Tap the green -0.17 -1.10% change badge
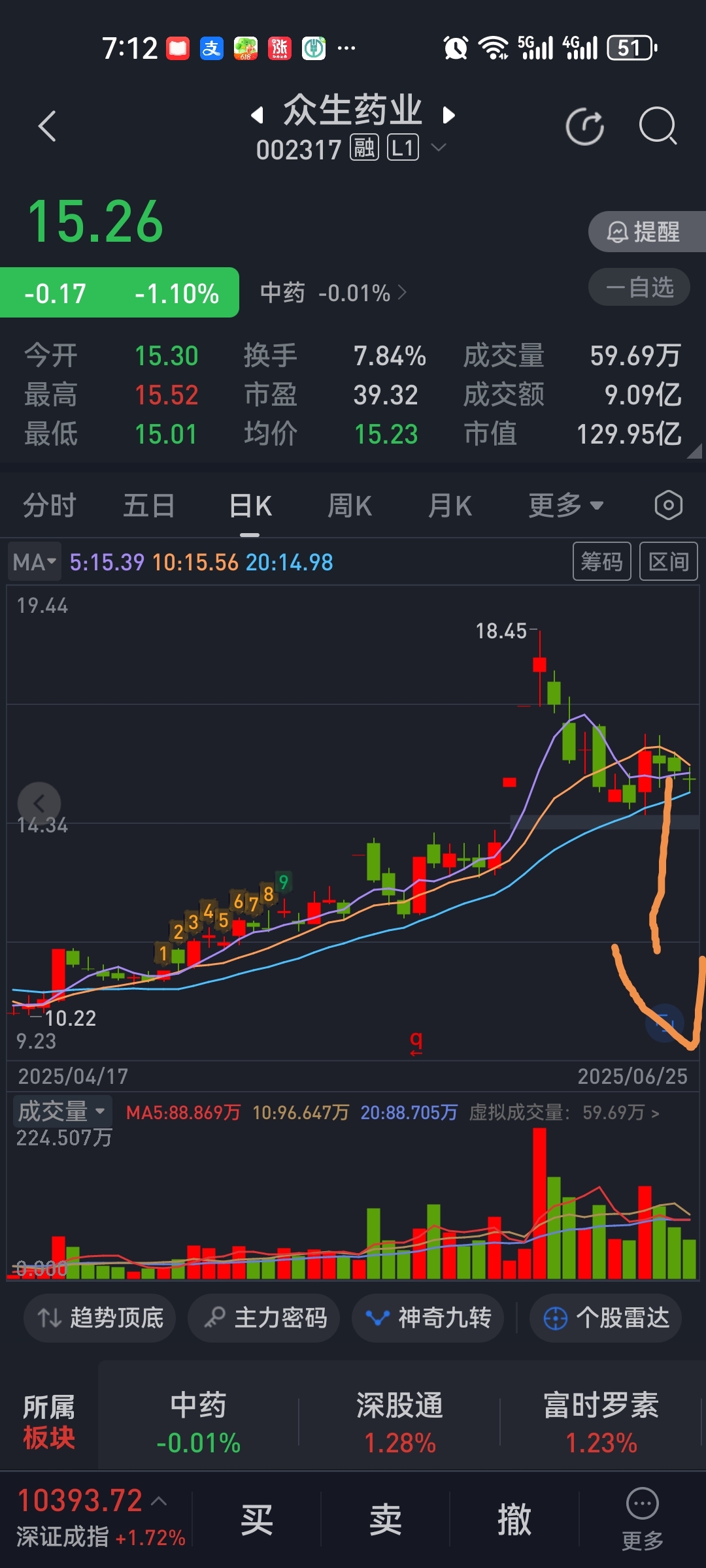The height and width of the screenshot is (1568, 706). tap(120, 293)
